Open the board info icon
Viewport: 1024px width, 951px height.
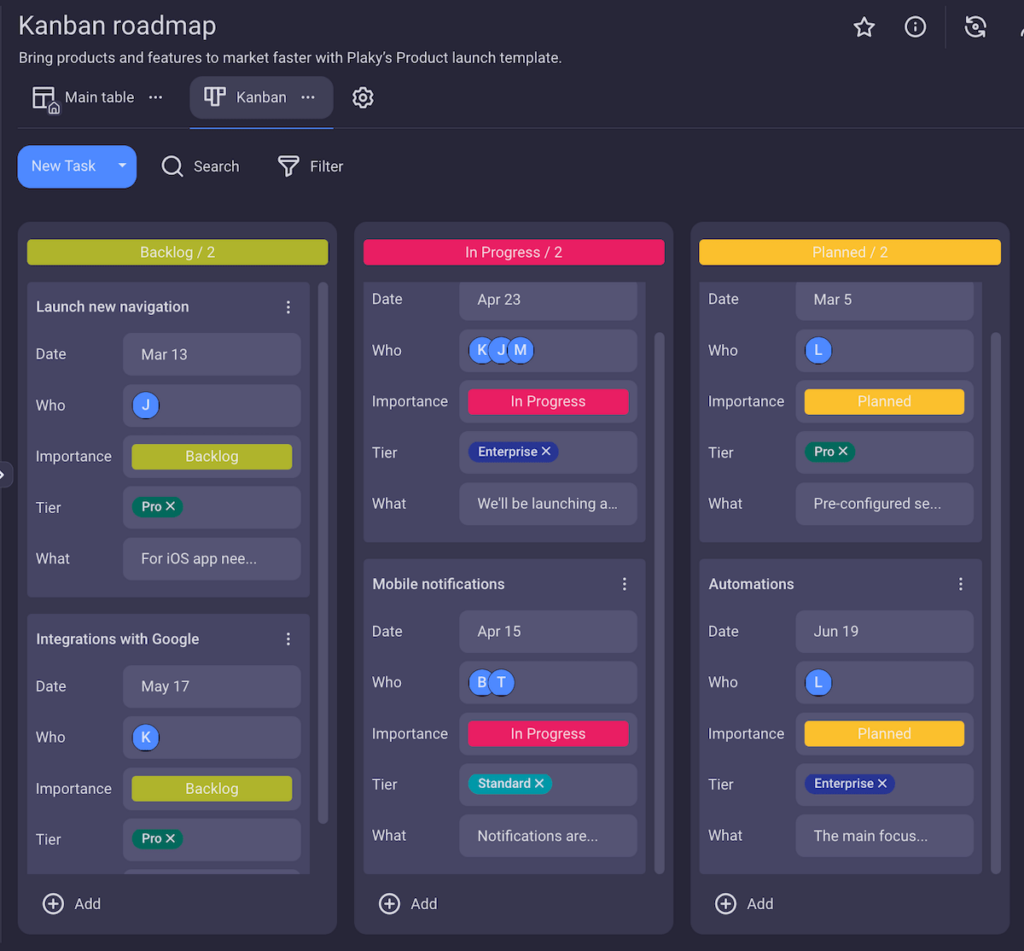pos(915,27)
